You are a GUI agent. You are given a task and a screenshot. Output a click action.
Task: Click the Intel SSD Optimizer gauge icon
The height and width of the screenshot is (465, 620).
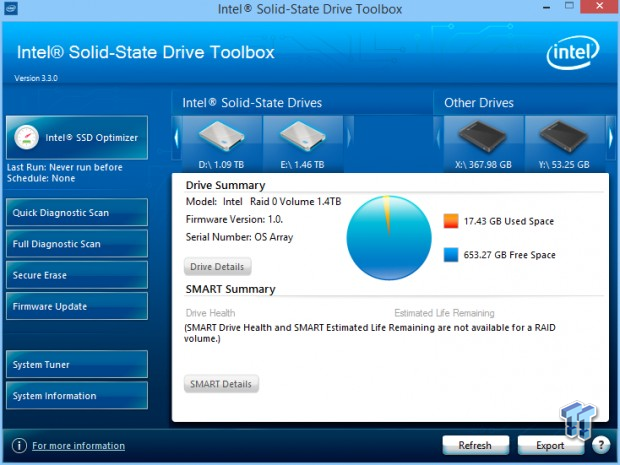[x=26, y=138]
